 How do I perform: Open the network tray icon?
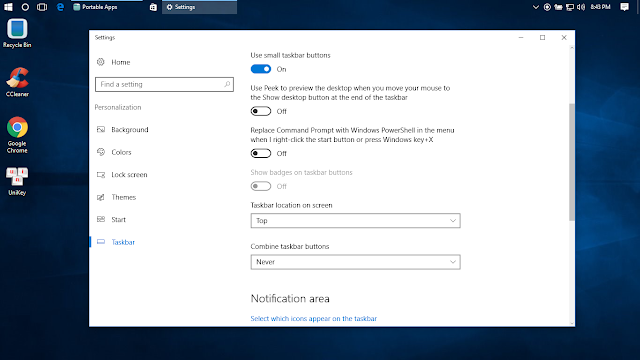click(570, 7)
